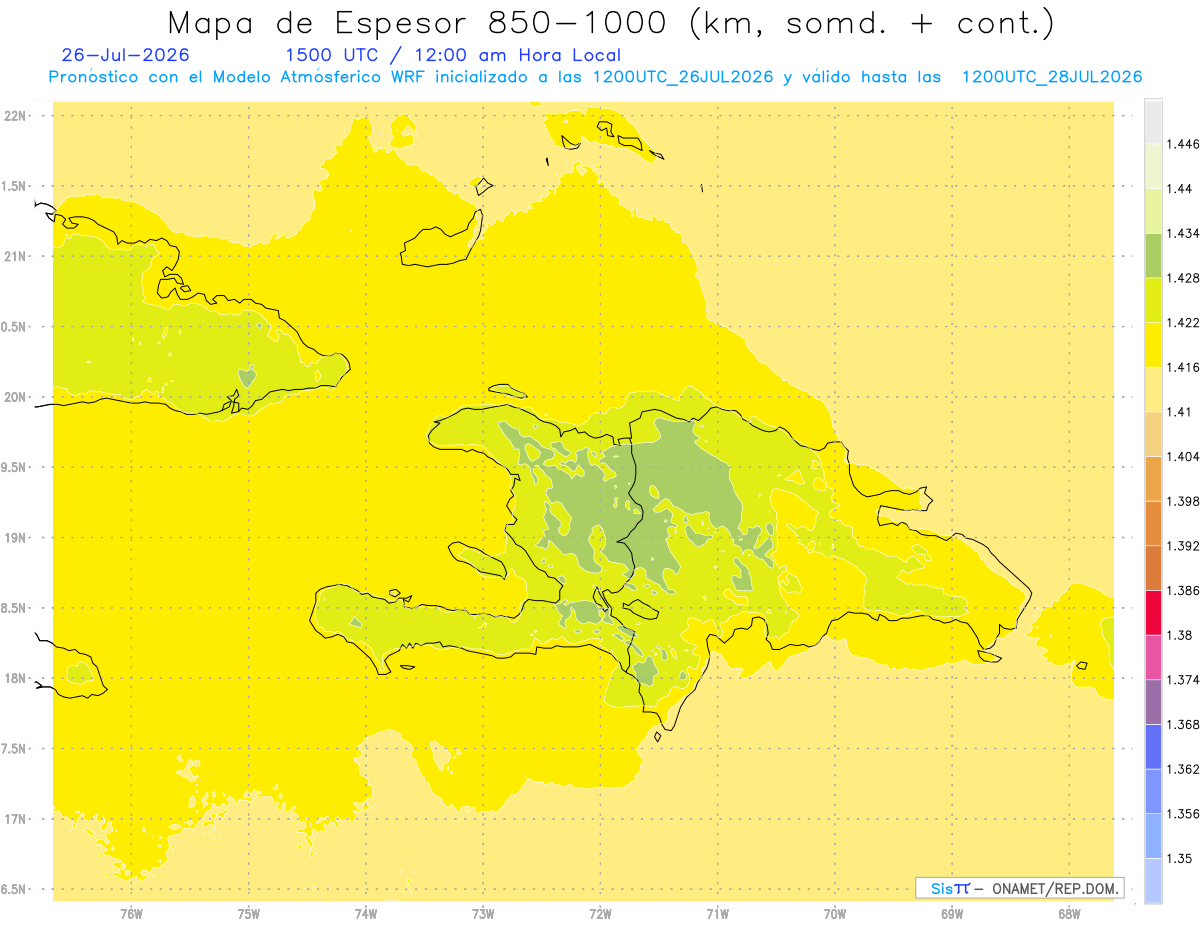Click the "1500 UTC / 12:00 am Hora Local" text

453,55
